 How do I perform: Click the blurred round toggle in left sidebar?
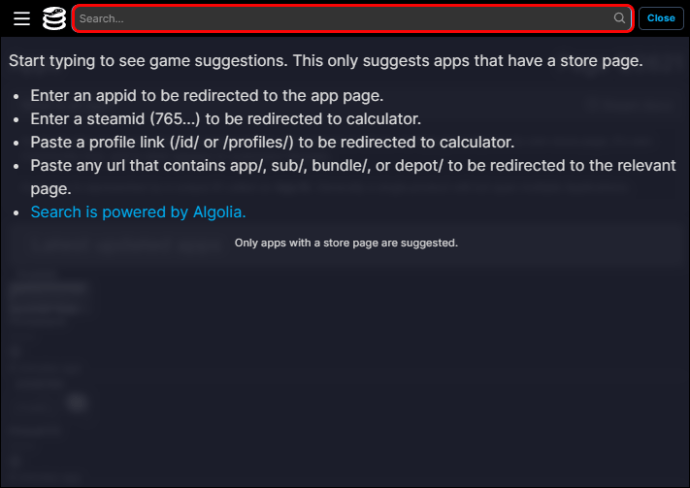click(77, 403)
